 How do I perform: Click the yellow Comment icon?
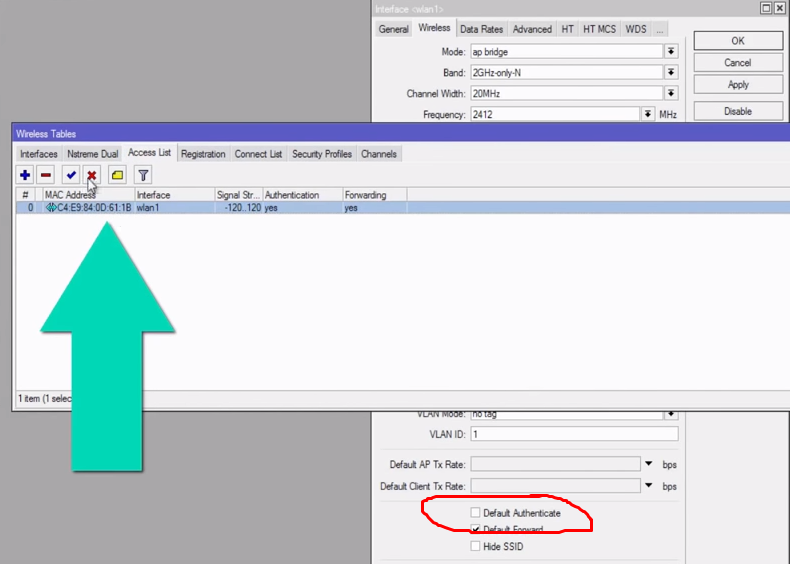[x=118, y=175]
